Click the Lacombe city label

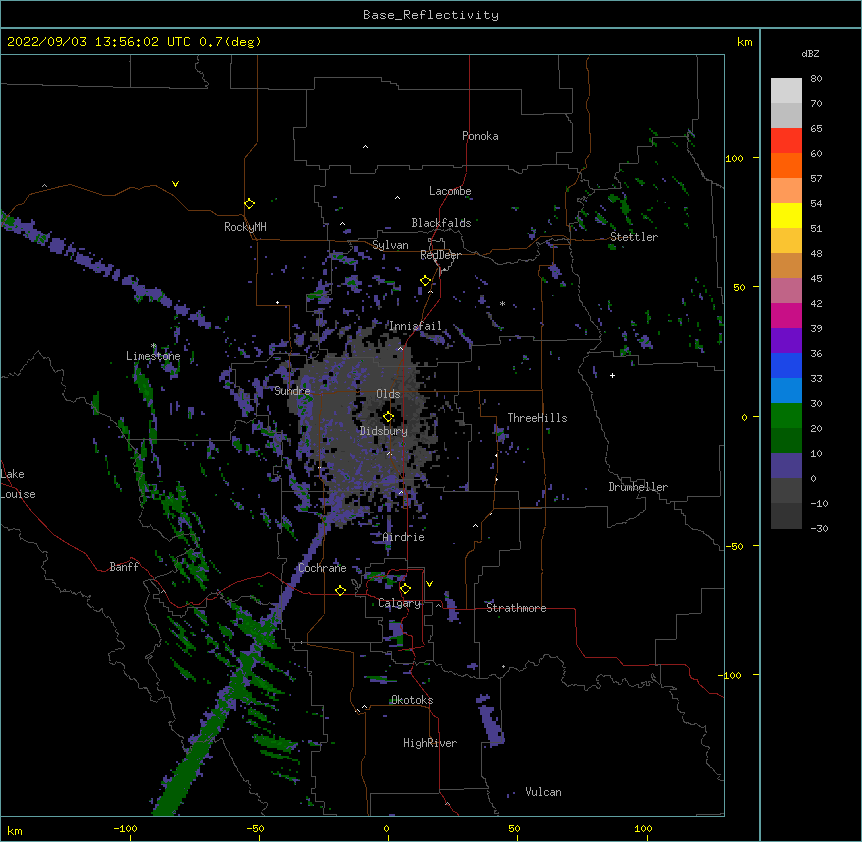pos(450,191)
